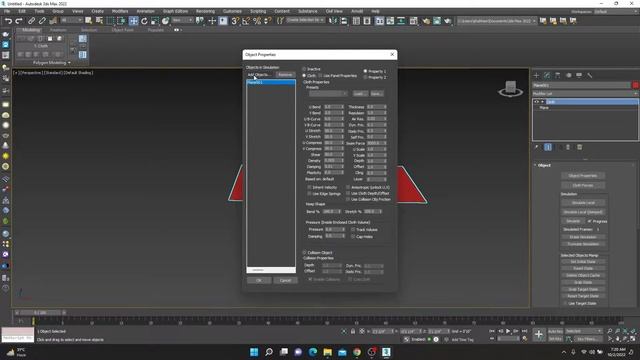Toggle the 3D Snaps icon

[x=235, y=21]
